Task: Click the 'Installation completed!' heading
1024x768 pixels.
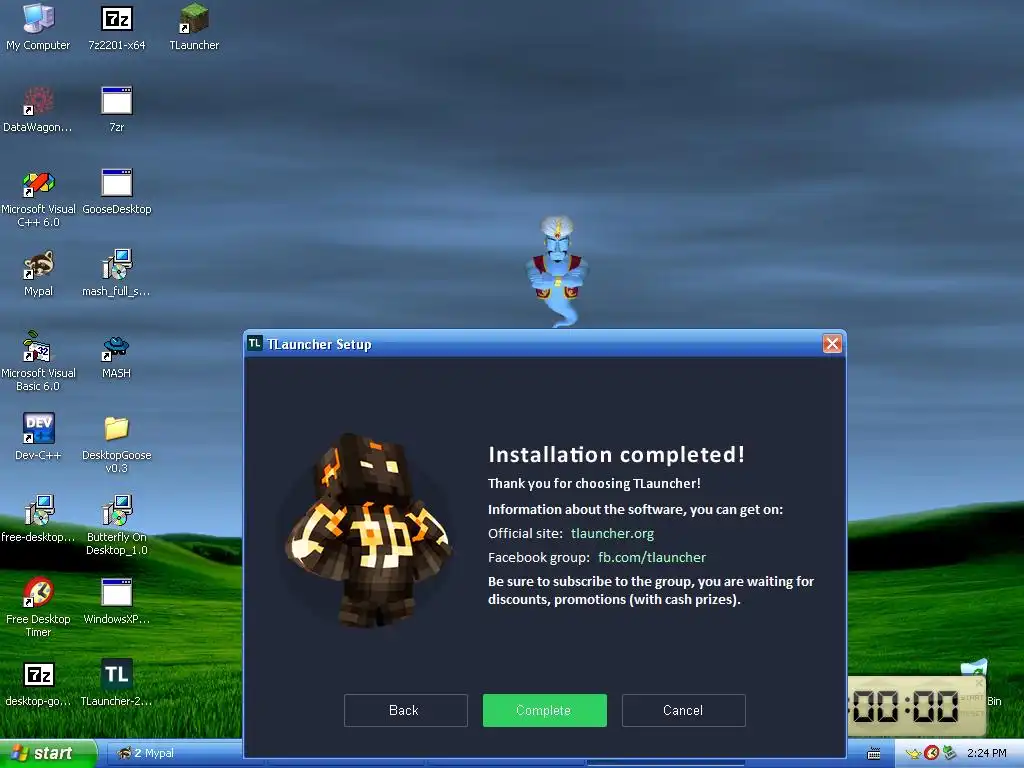Action: [x=616, y=455]
